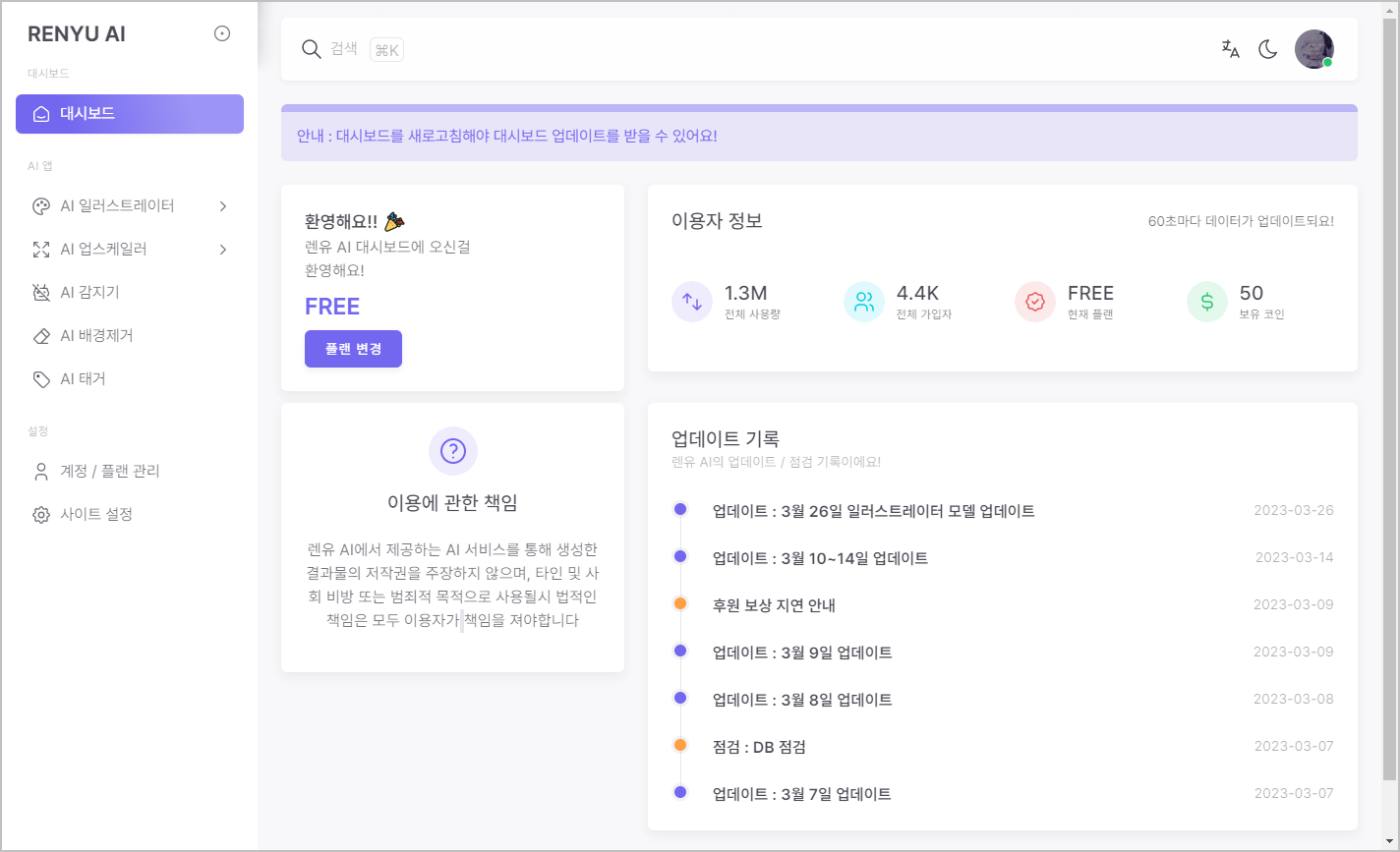Select the AI 업스케일러 sidebar icon

click(41, 249)
